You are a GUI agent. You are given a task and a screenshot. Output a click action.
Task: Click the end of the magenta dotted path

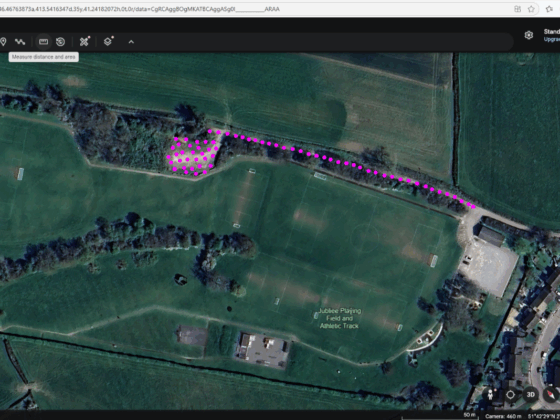click(x=474, y=206)
